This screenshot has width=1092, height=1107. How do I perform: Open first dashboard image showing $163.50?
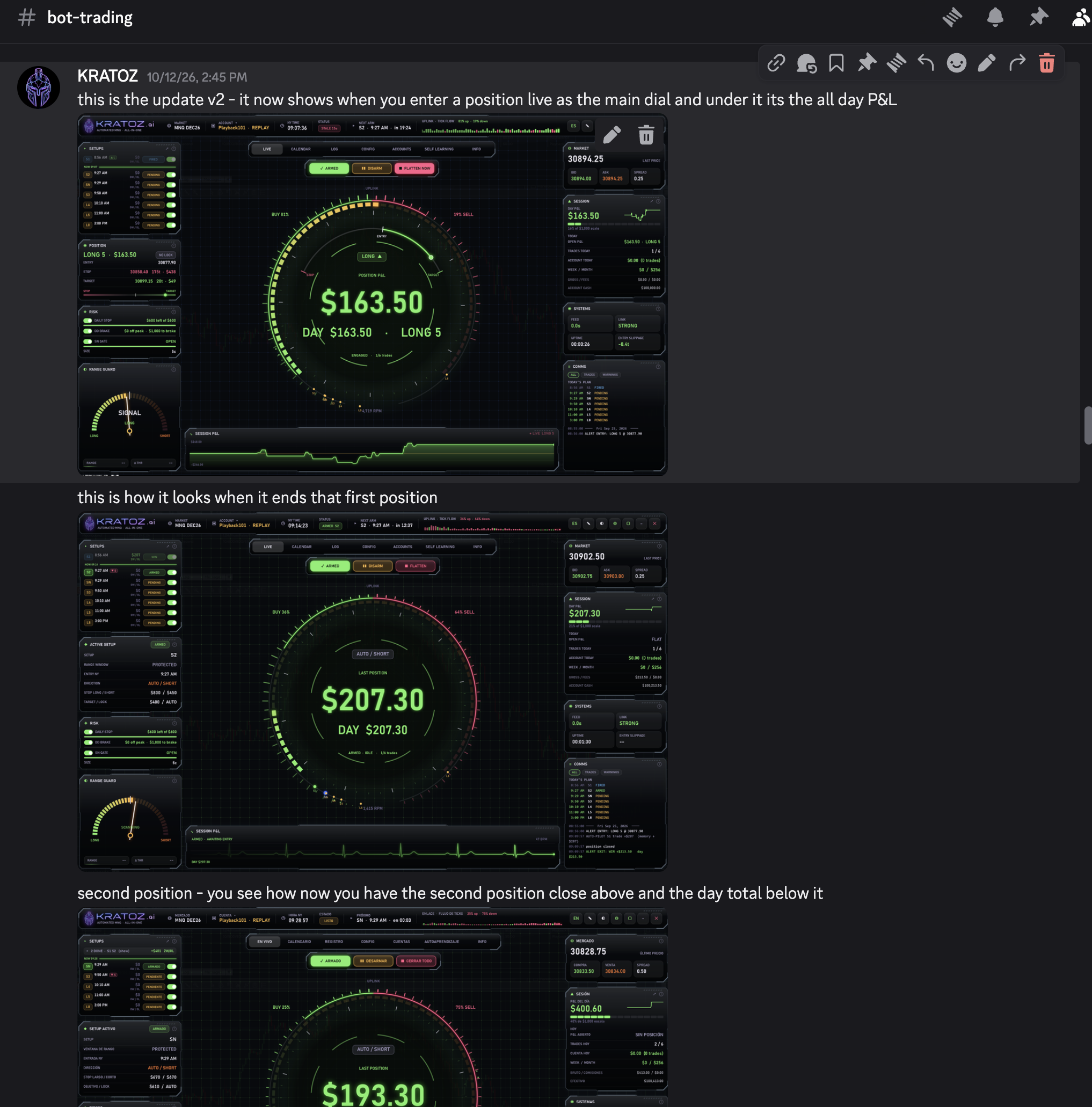click(373, 295)
